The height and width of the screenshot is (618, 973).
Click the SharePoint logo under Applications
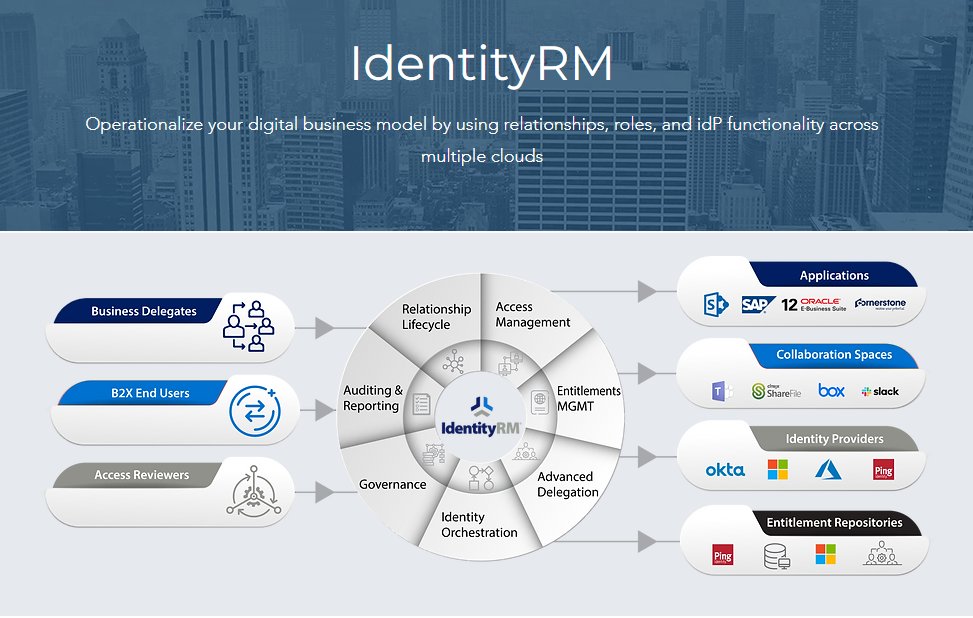tap(715, 305)
